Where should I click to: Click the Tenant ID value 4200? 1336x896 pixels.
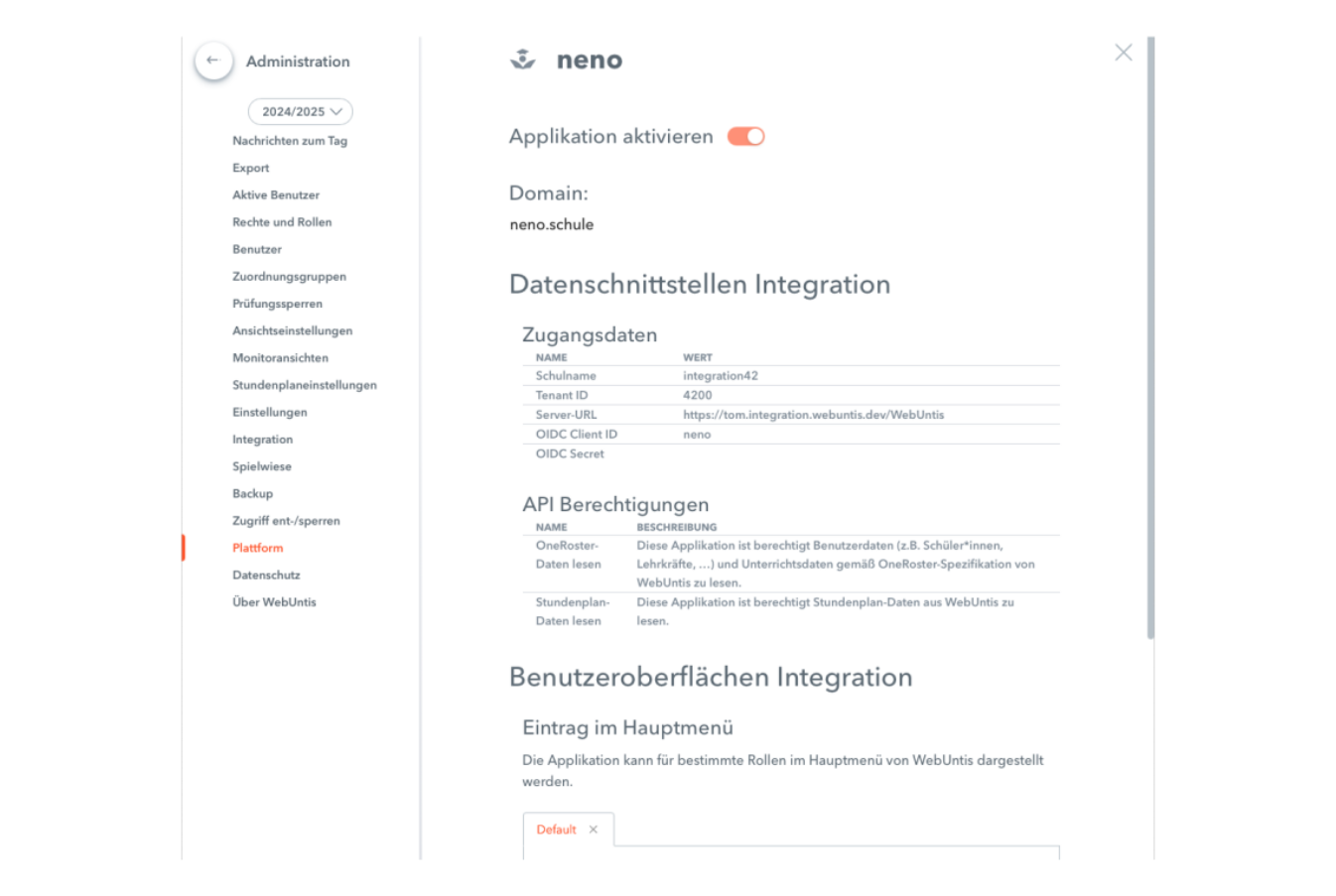point(697,395)
